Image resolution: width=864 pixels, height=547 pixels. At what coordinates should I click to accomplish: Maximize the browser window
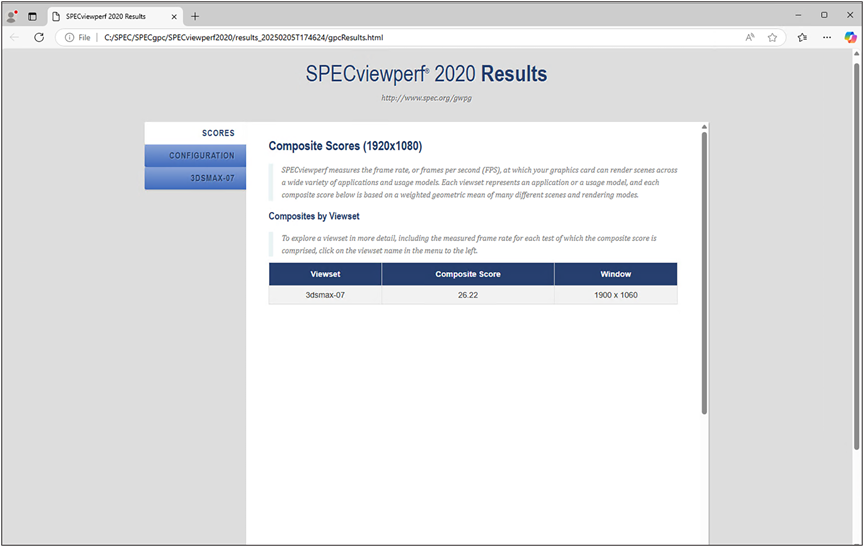pyautogui.click(x=824, y=15)
